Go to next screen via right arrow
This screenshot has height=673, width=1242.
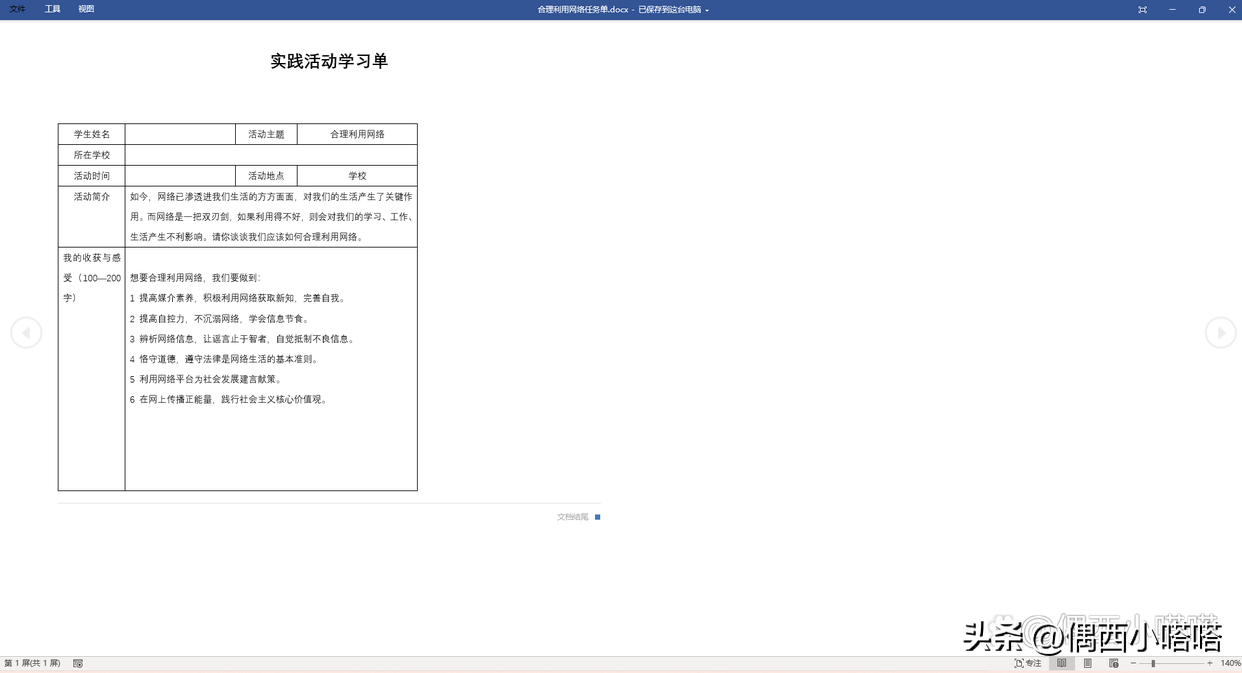pos(1220,333)
